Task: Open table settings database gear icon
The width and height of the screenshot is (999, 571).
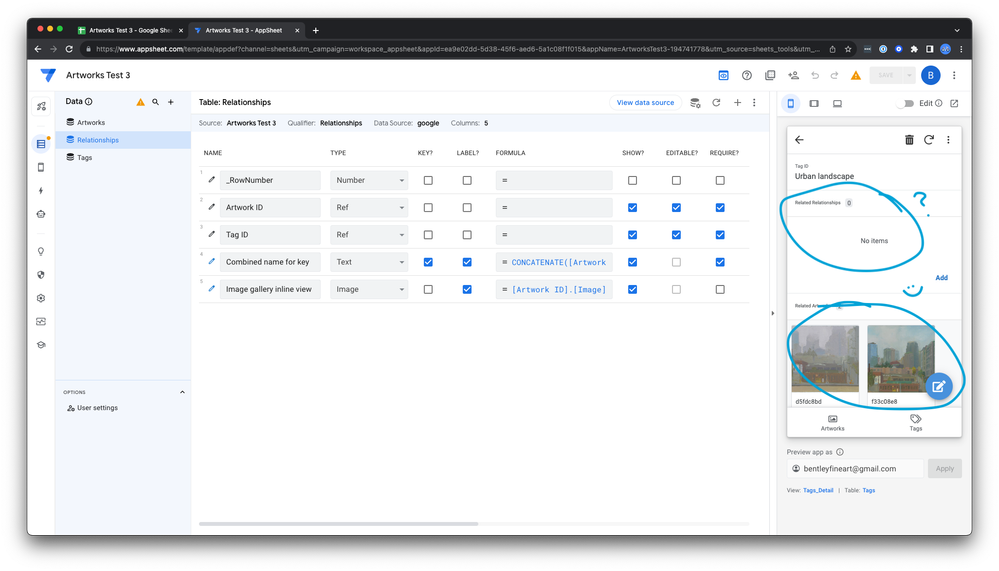Action: 695,103
